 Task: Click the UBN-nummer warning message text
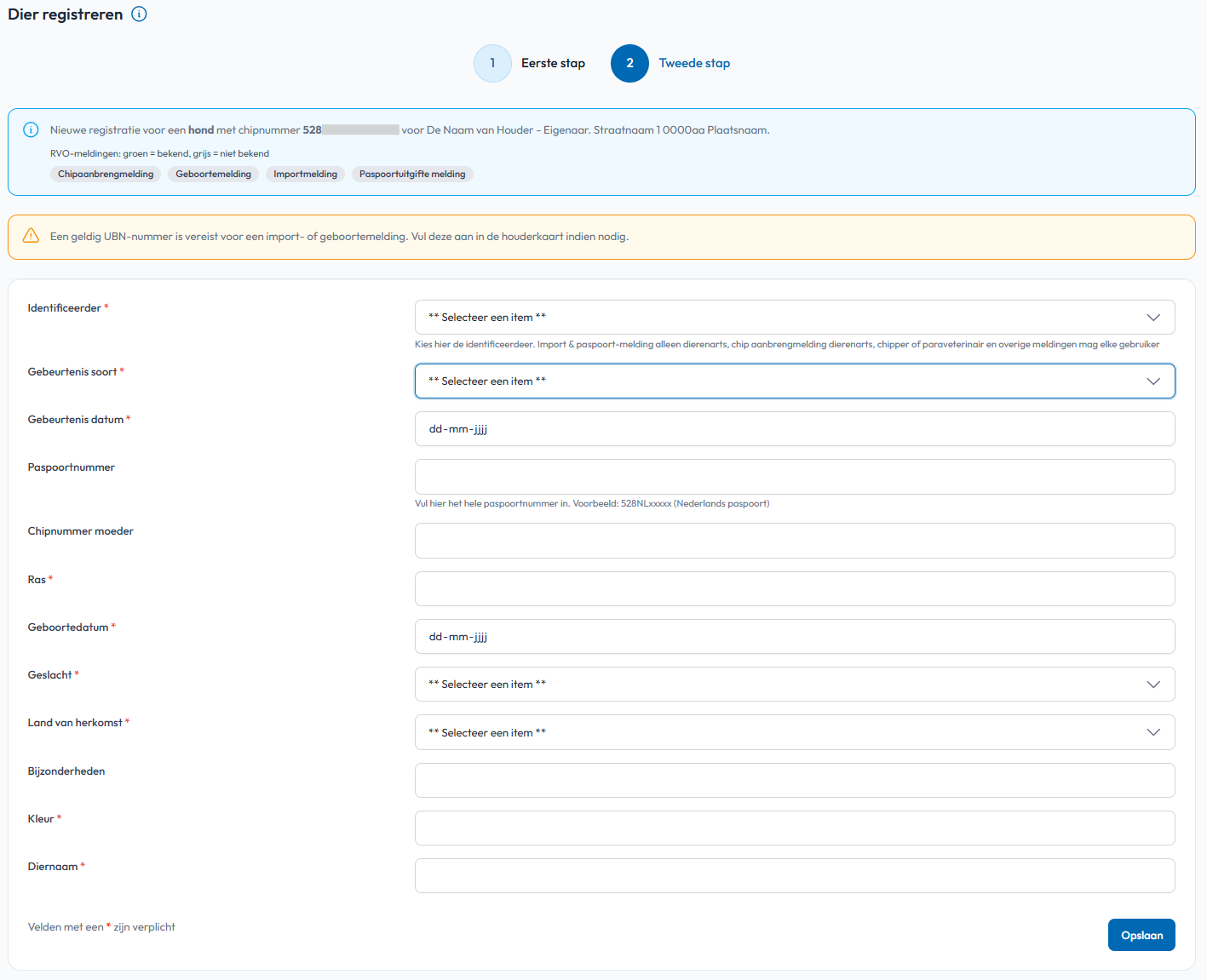pyautogui.click(x=339, y=237)
